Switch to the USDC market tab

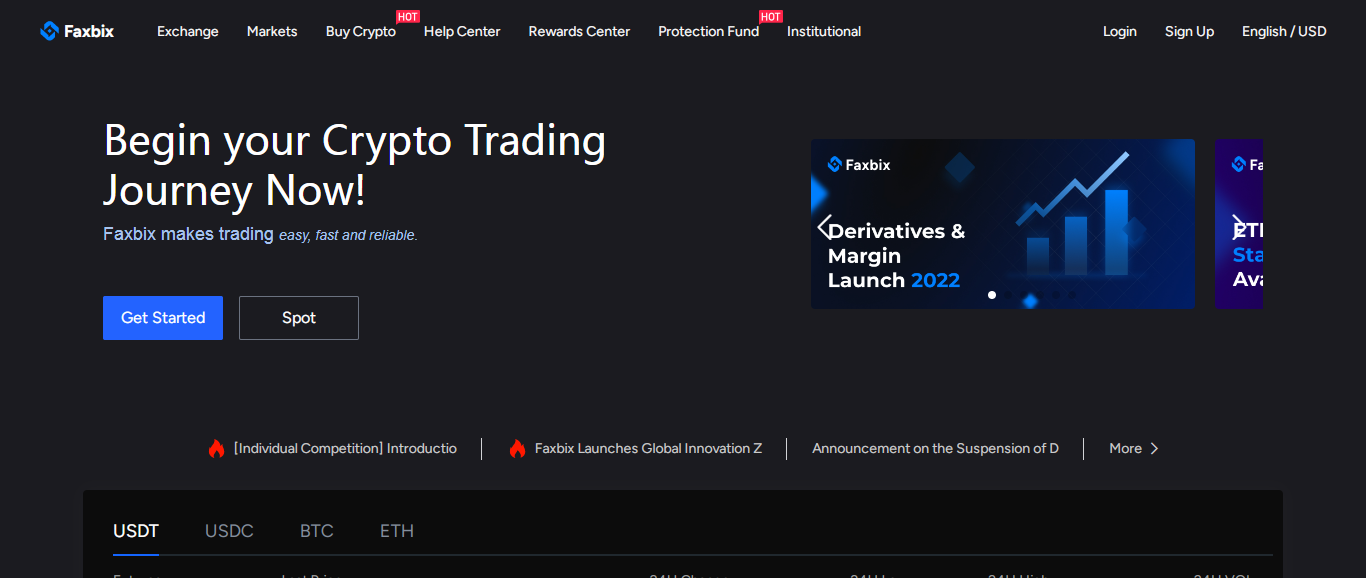229,531
